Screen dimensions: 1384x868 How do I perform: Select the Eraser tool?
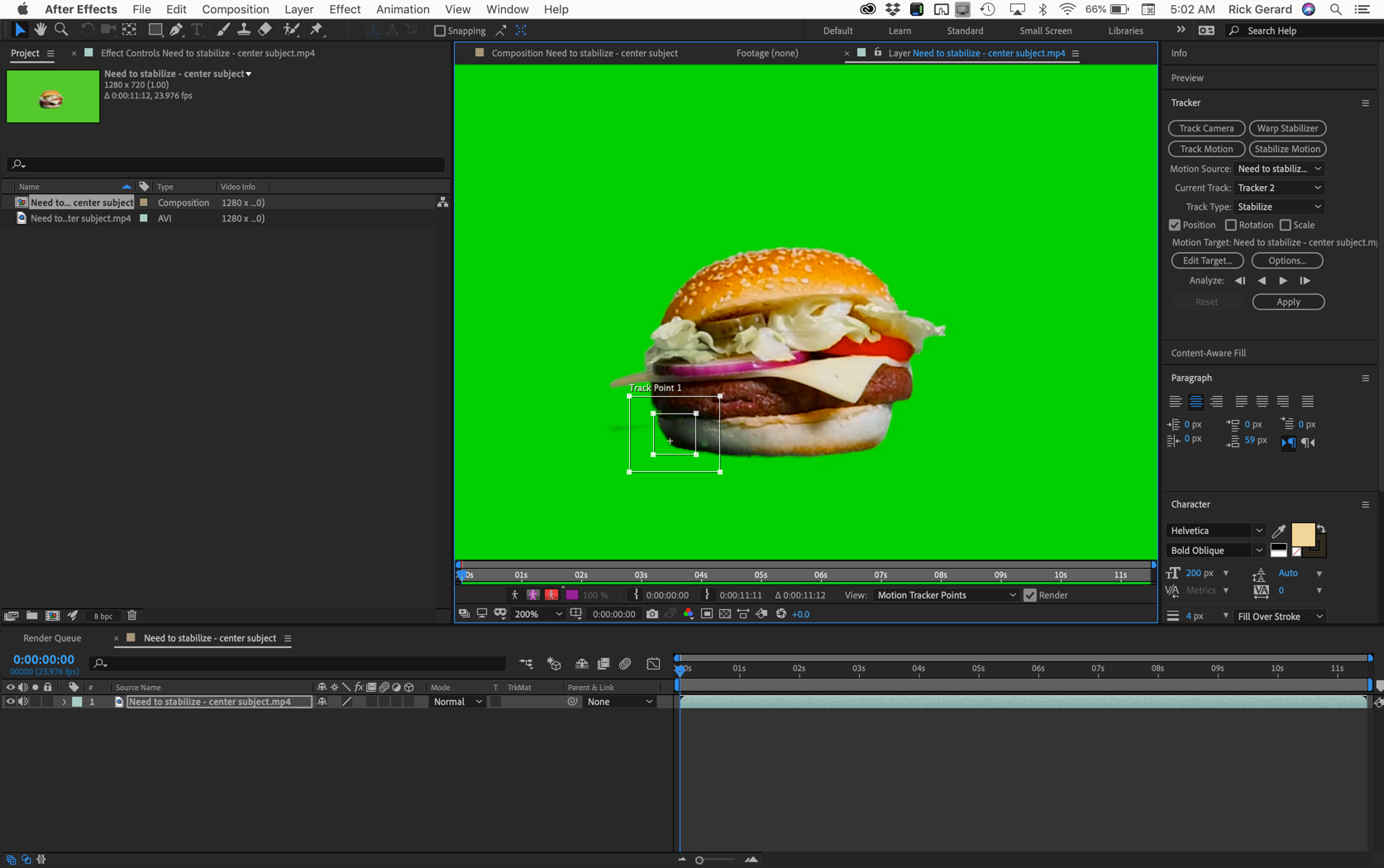(265, 30)
